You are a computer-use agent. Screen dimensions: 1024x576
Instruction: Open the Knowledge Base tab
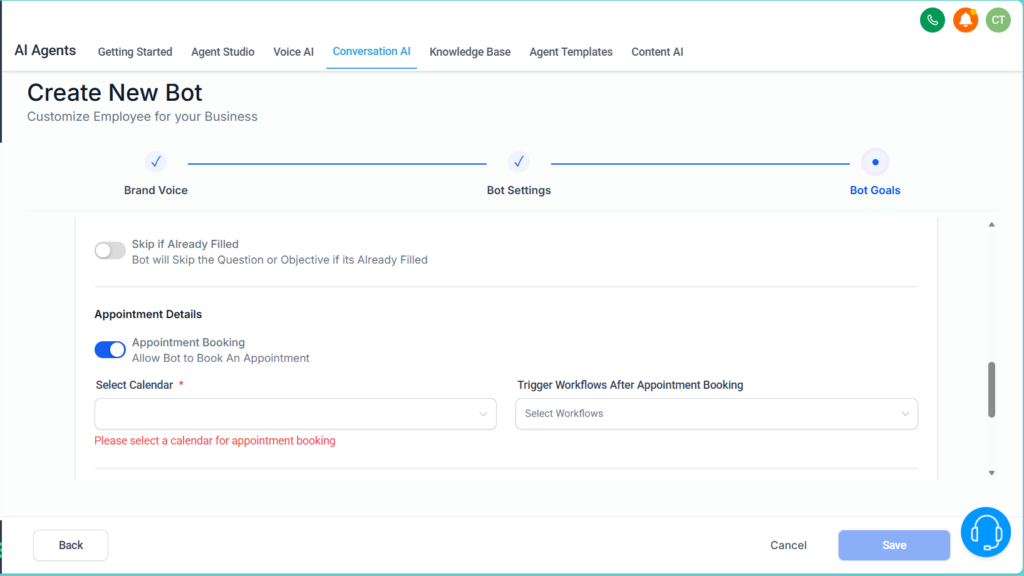[469, 52]
